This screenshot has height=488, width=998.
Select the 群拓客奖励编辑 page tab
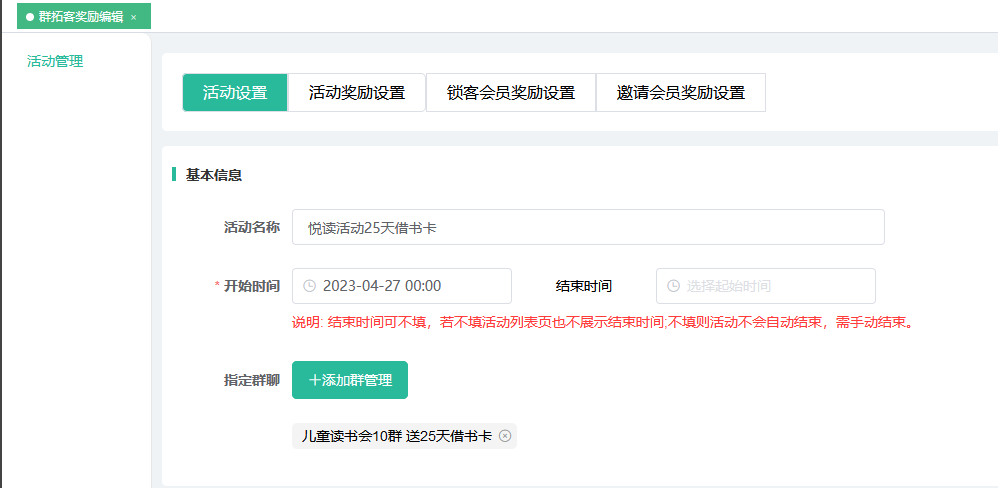point(81,17)
